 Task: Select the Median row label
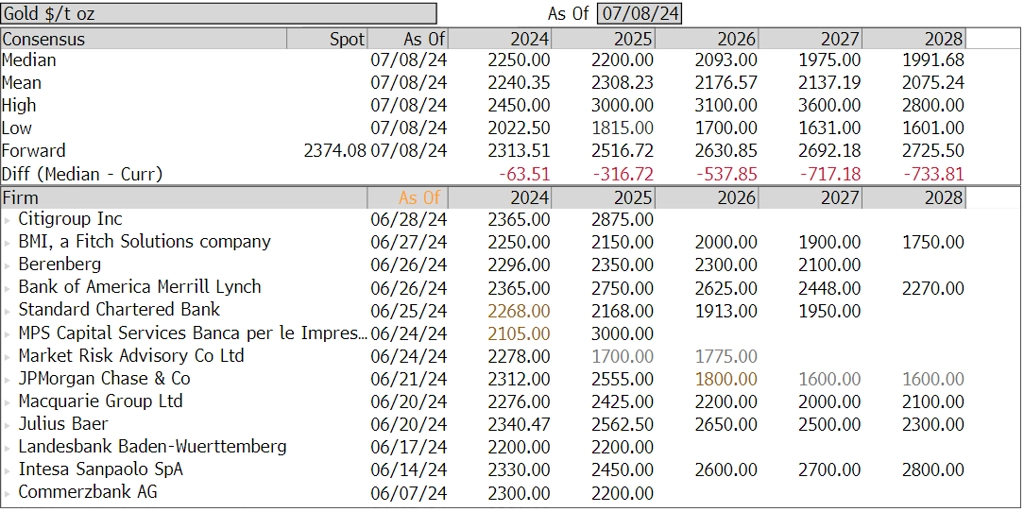point(29,60)
